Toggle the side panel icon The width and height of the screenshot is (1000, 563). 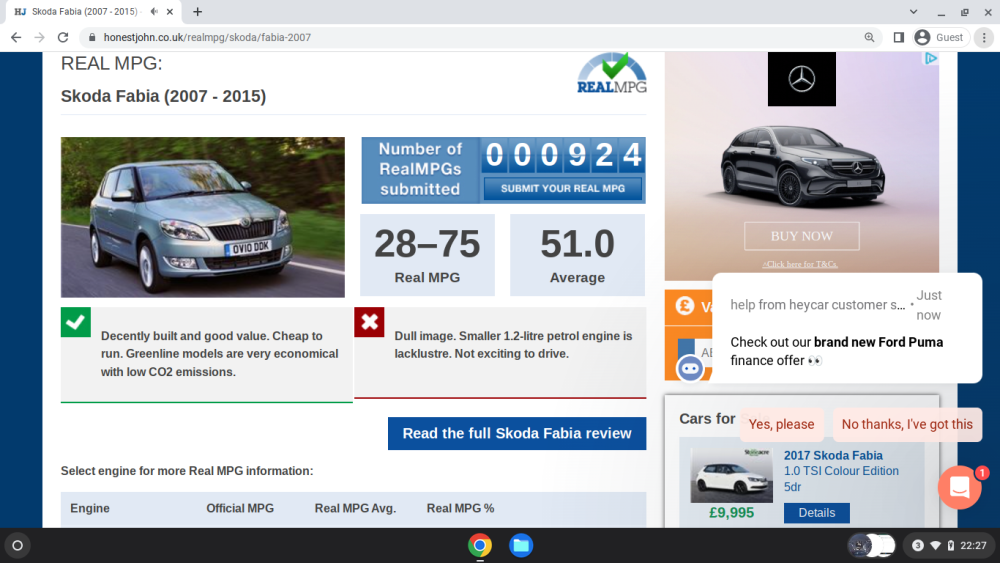click(899, 38)
